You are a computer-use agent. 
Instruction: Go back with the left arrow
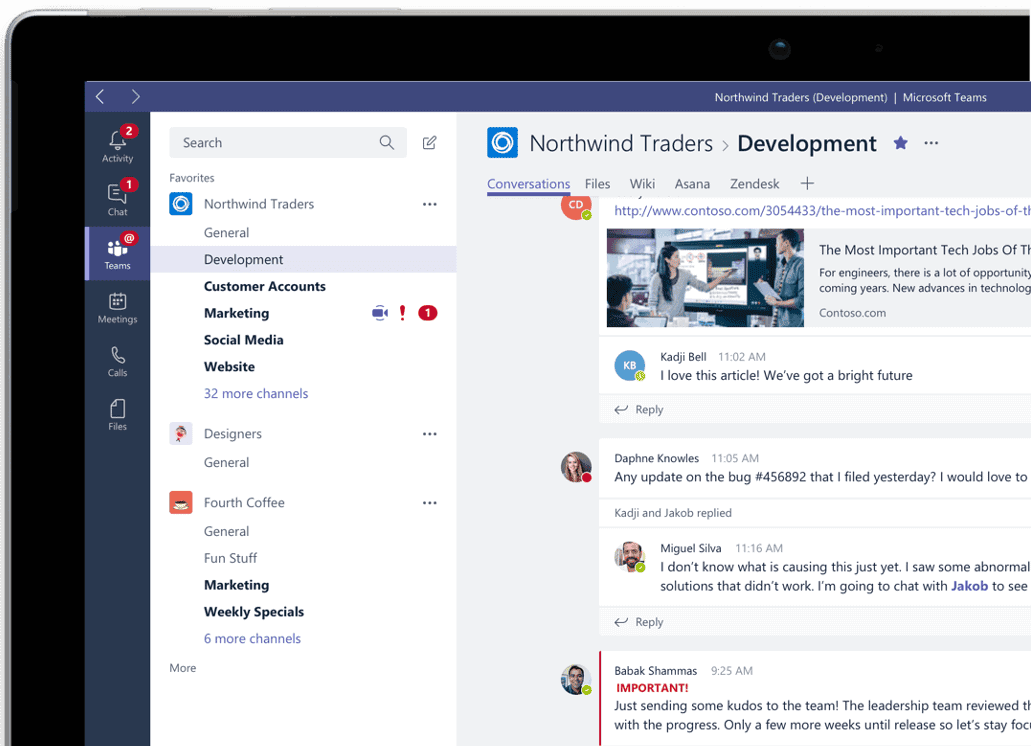click(x=100, y=97)
